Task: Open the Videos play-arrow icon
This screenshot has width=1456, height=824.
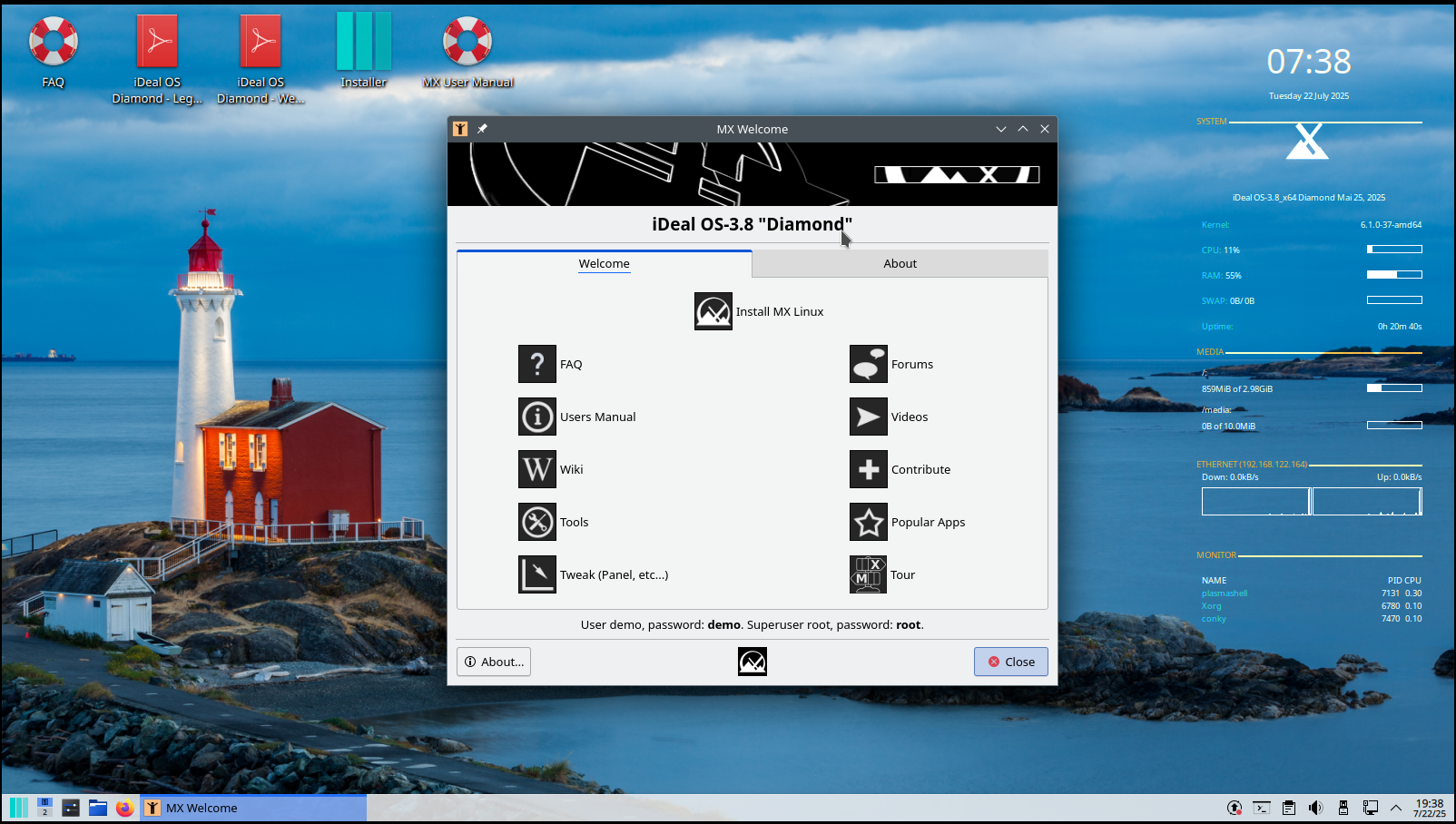Action: (869, 417)
